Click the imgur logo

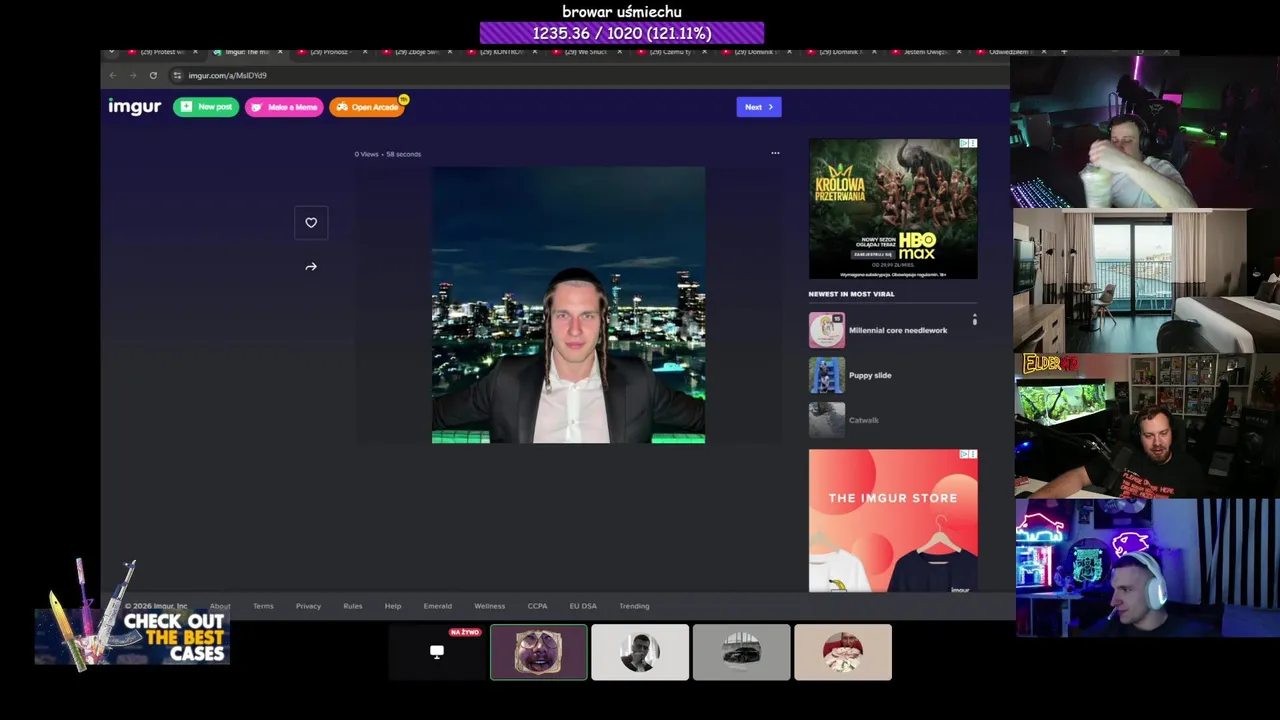tap(134, 107)
